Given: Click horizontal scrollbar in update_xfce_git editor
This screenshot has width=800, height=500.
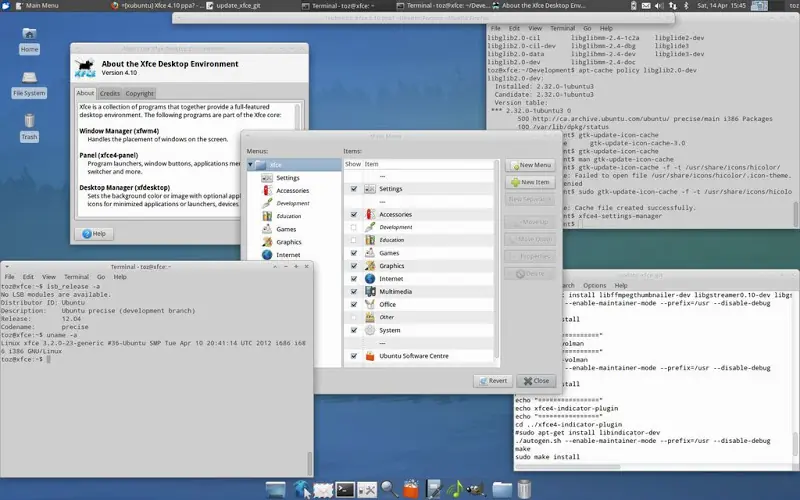Looking at the screenshot, I should point(568,466).
